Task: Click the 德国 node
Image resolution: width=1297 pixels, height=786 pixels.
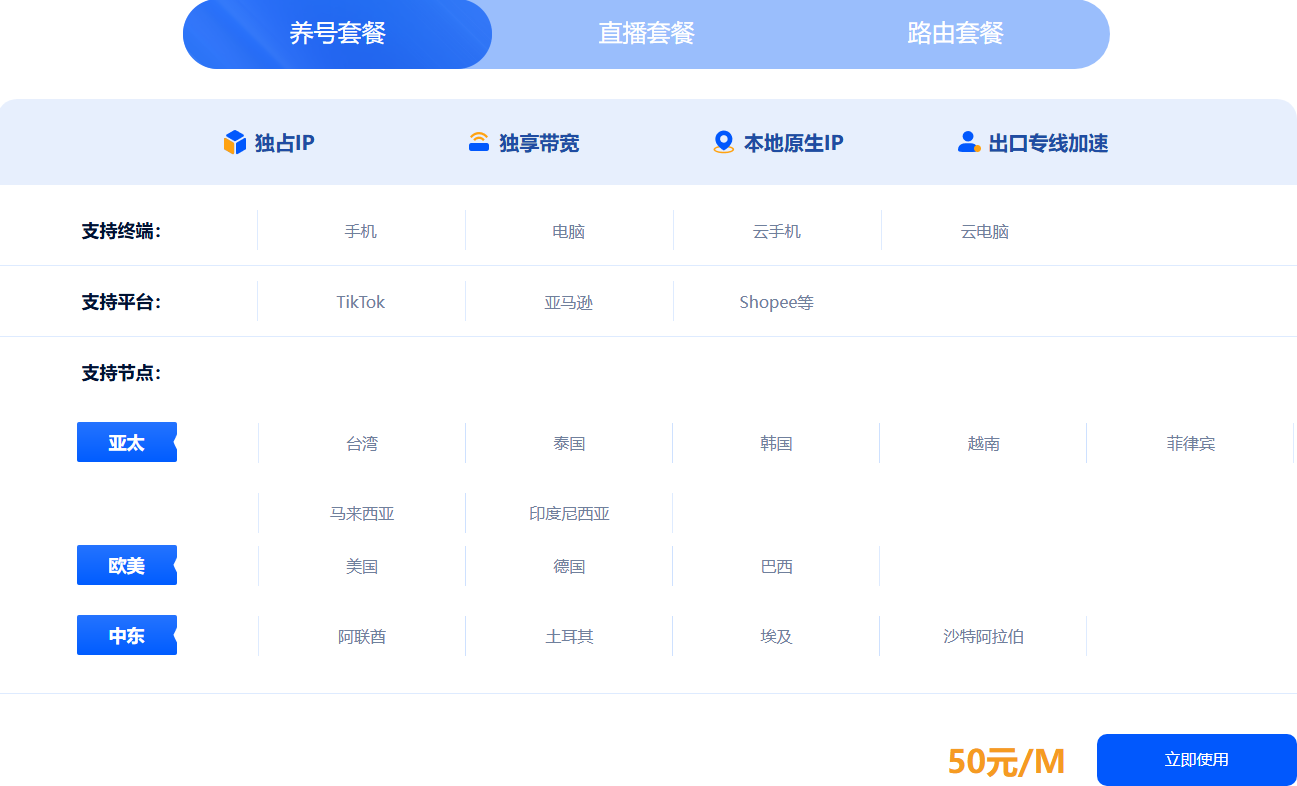Action: tap(569, 566)
